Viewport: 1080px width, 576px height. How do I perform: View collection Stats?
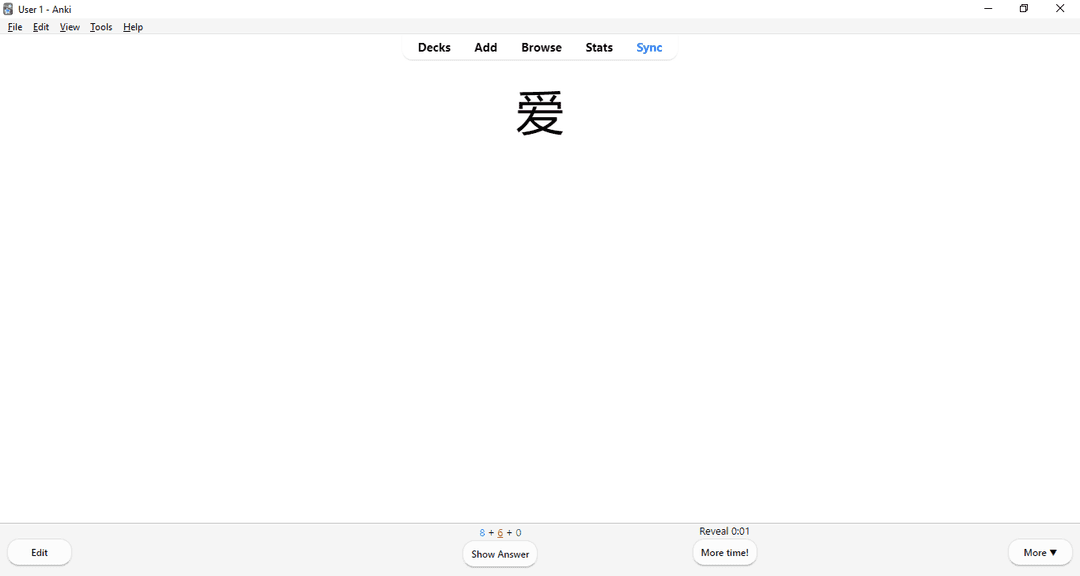point(598,47)
